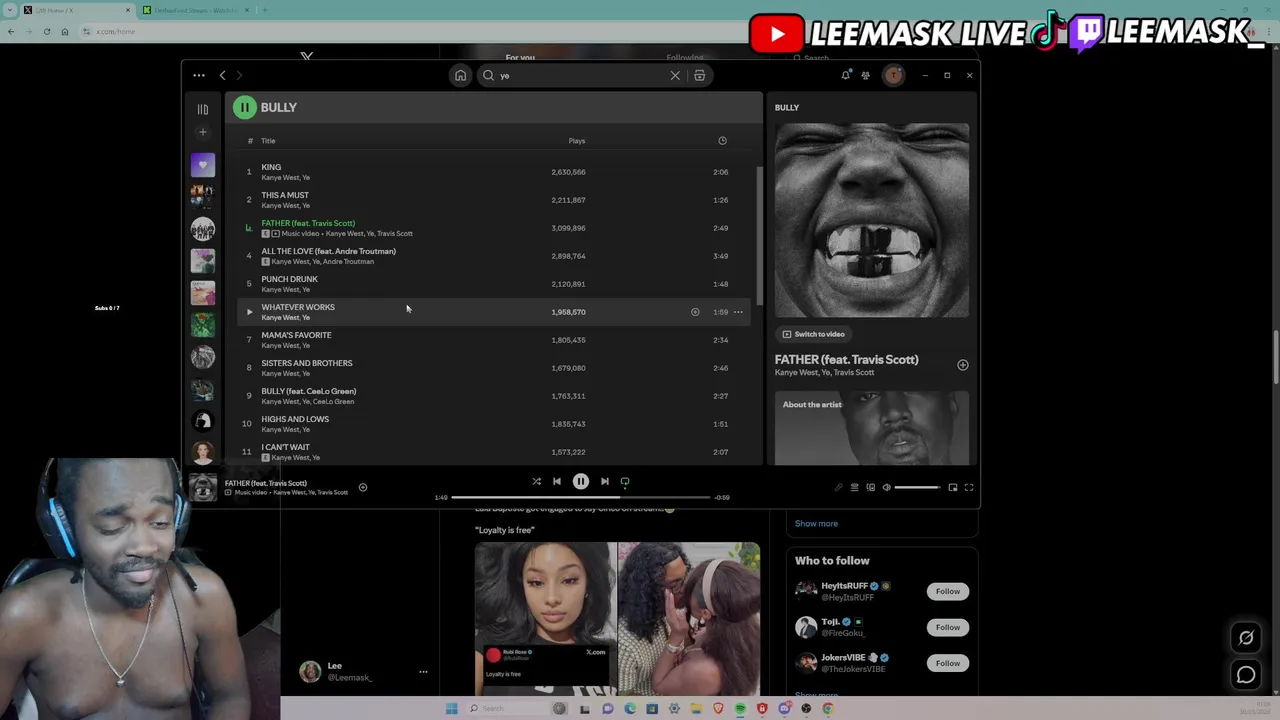Pause the BULLY album with green button
The image size is (1280, 720).
pyautogui.click(x=244, y=107)
